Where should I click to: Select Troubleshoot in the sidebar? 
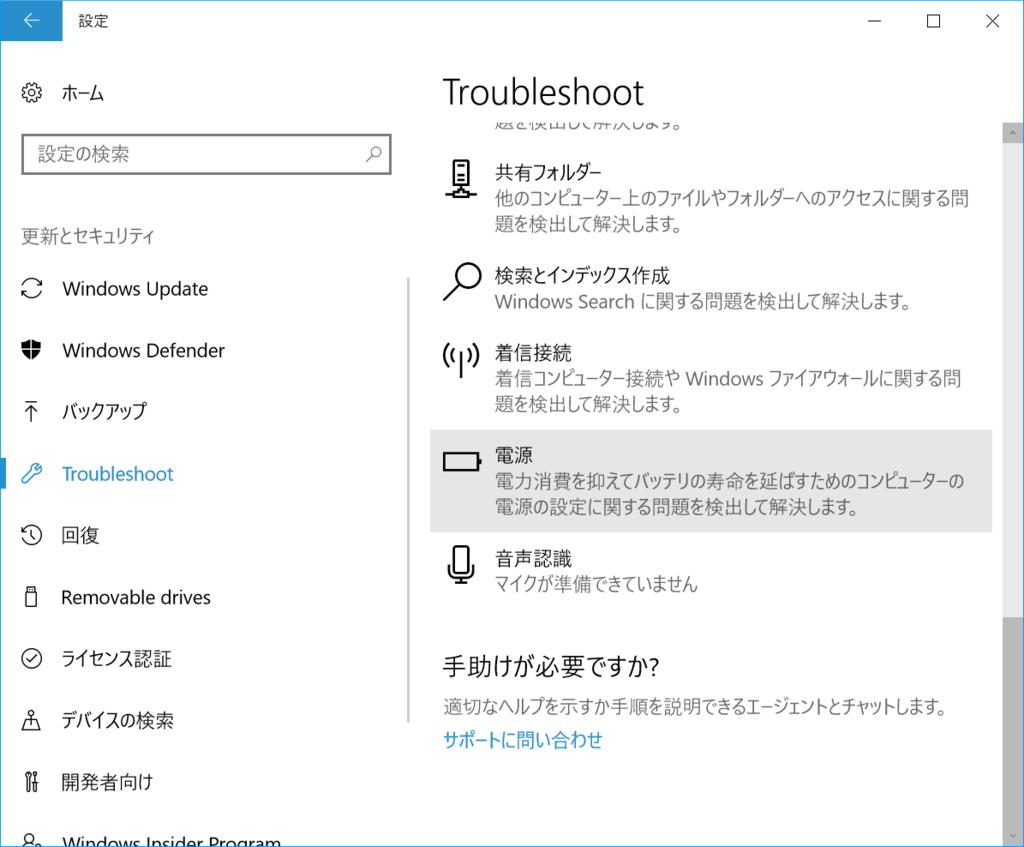pyautogui.click(x=118, y=473)
